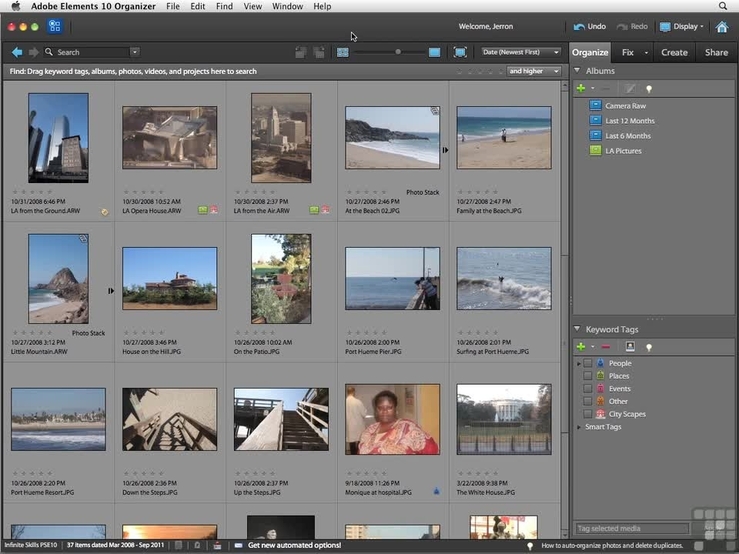Open full screen view icon
739x554 pixels.
(460, 52)
